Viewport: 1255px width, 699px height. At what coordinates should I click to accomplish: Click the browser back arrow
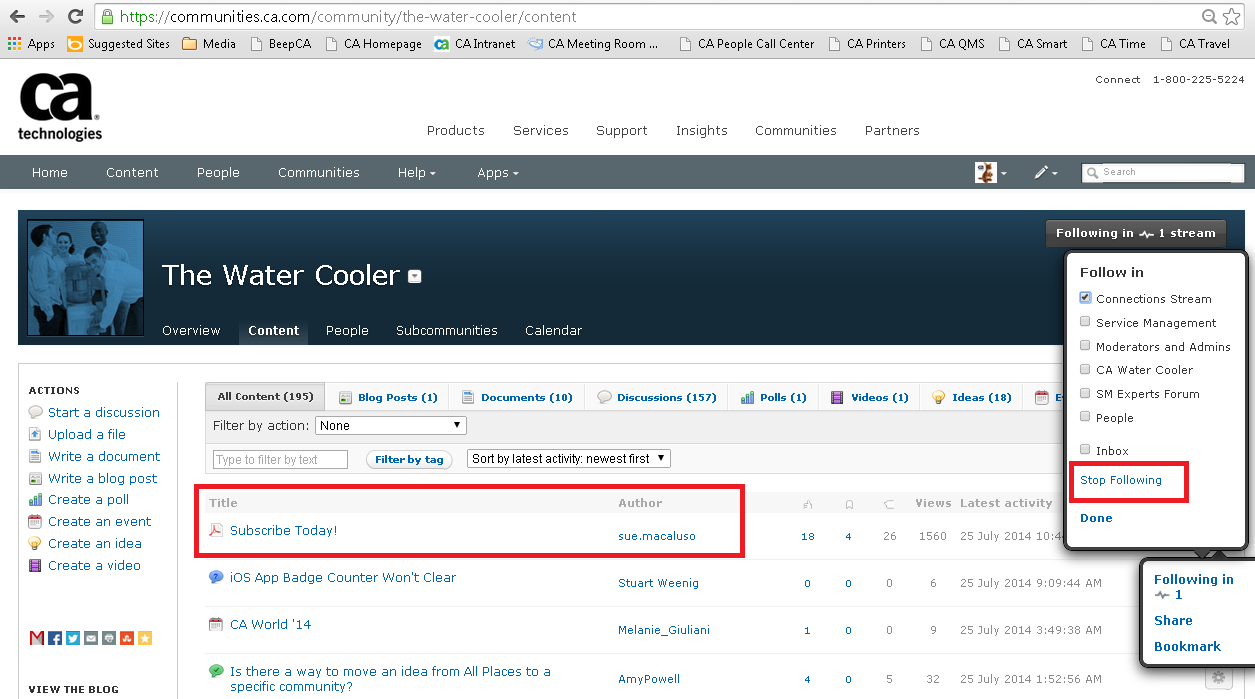[x=17, y=17]
